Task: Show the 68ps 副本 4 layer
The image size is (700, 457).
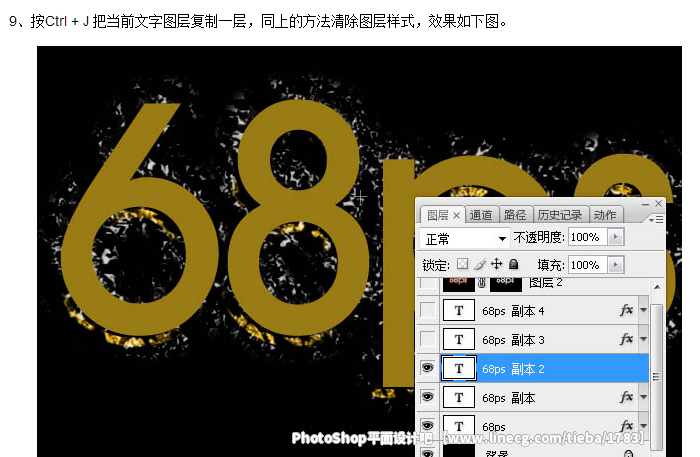Action: (x=427, y=311)
